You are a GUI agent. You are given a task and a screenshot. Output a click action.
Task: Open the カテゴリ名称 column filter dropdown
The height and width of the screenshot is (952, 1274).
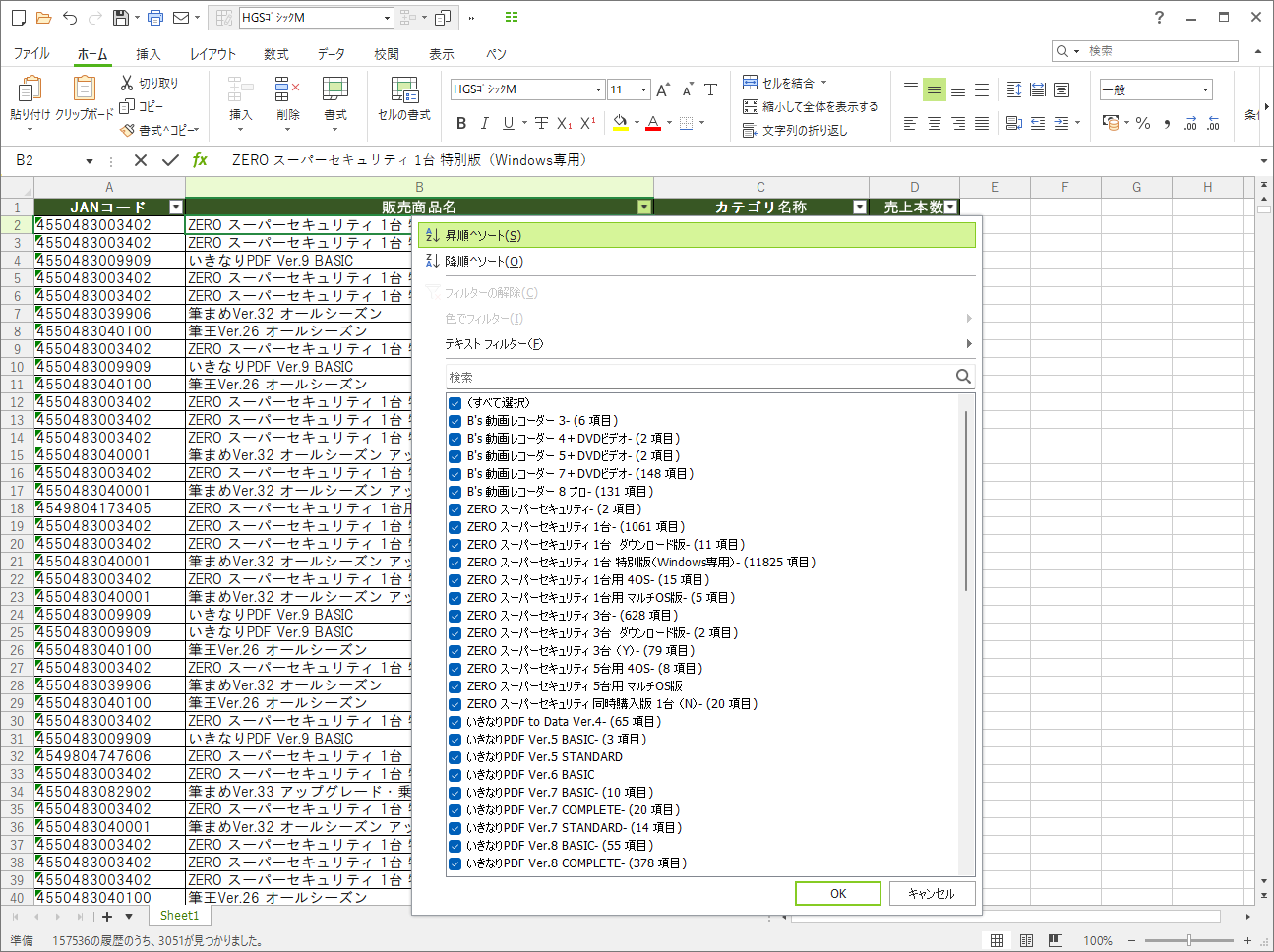(x=860, y=208)
